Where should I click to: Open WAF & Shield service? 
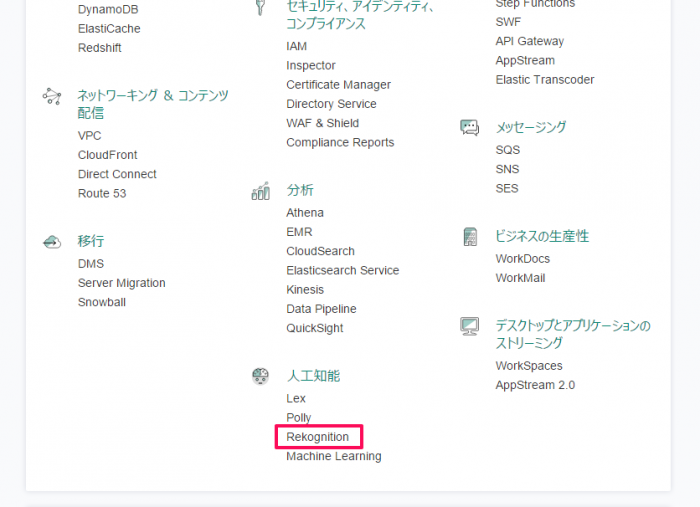click(322, 123)
